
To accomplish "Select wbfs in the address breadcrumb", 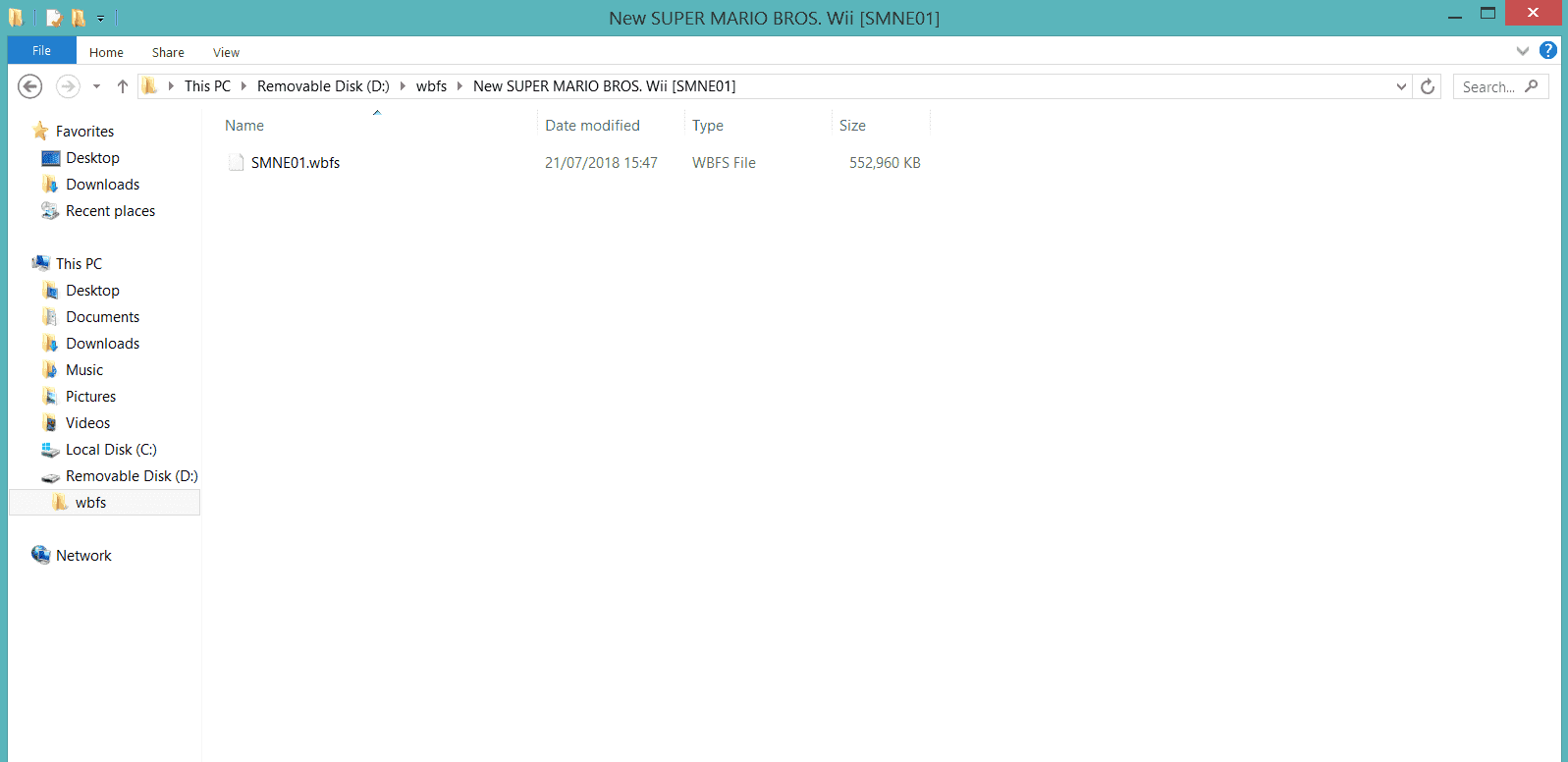I will tap(431, 86).
